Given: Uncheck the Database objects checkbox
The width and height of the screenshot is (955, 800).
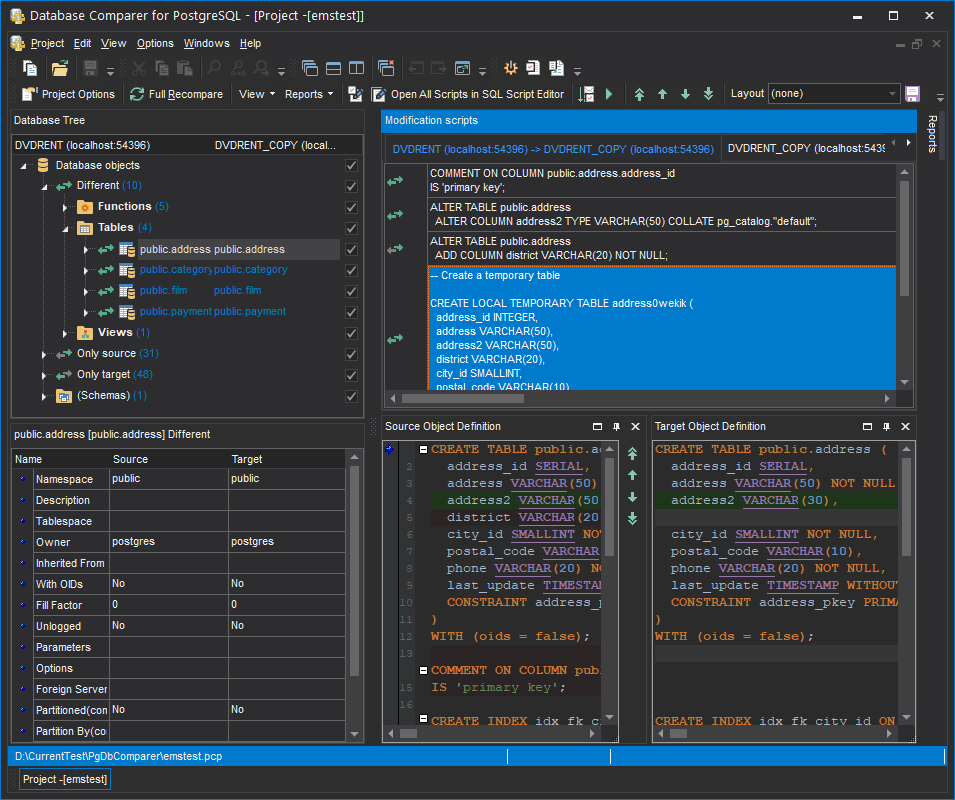Looking at the screenshot, I should pos(351,166).
